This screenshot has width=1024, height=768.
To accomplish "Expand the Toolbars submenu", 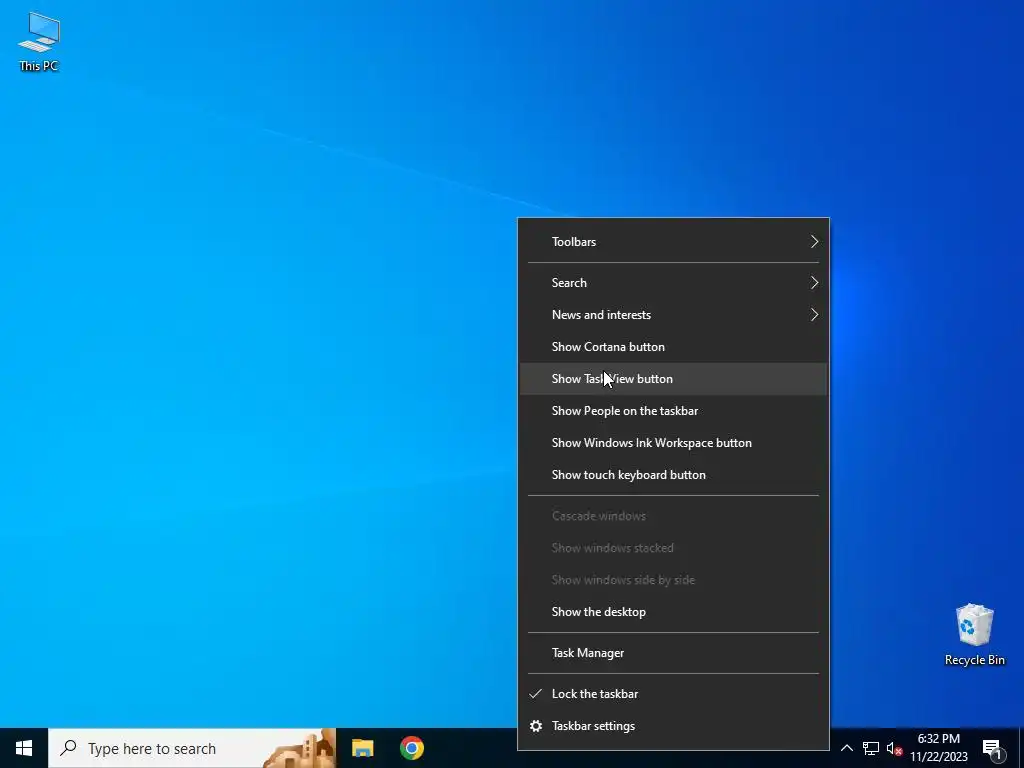I will tap(673, 242).
